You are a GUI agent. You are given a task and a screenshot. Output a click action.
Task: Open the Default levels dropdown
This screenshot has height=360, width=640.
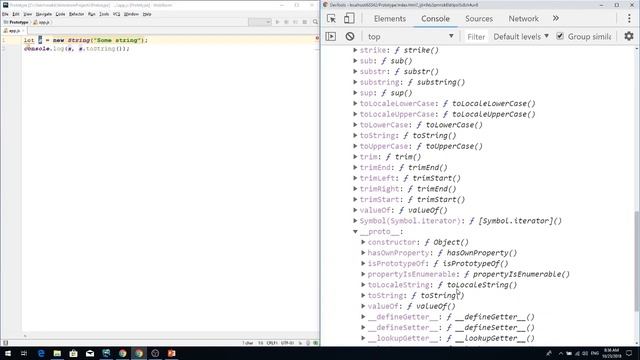521,36
